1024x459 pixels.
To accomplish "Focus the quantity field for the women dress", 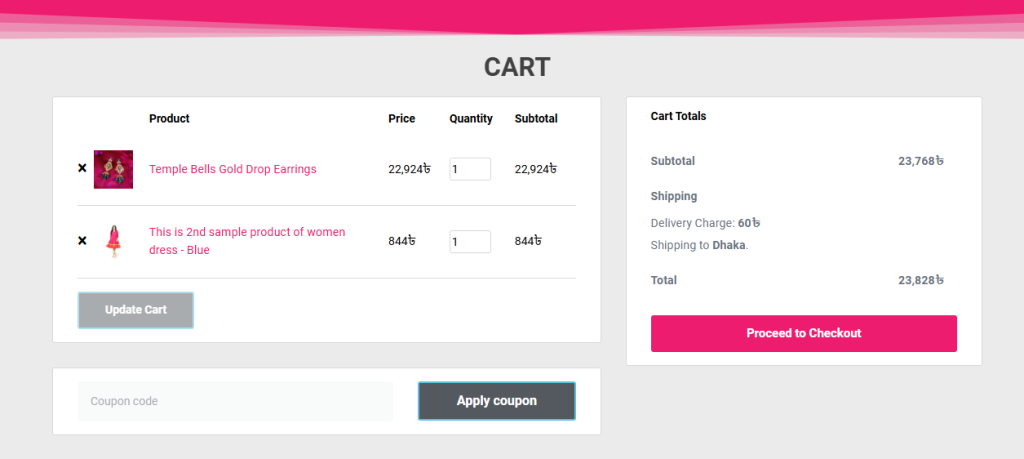I will coord(469,241).
